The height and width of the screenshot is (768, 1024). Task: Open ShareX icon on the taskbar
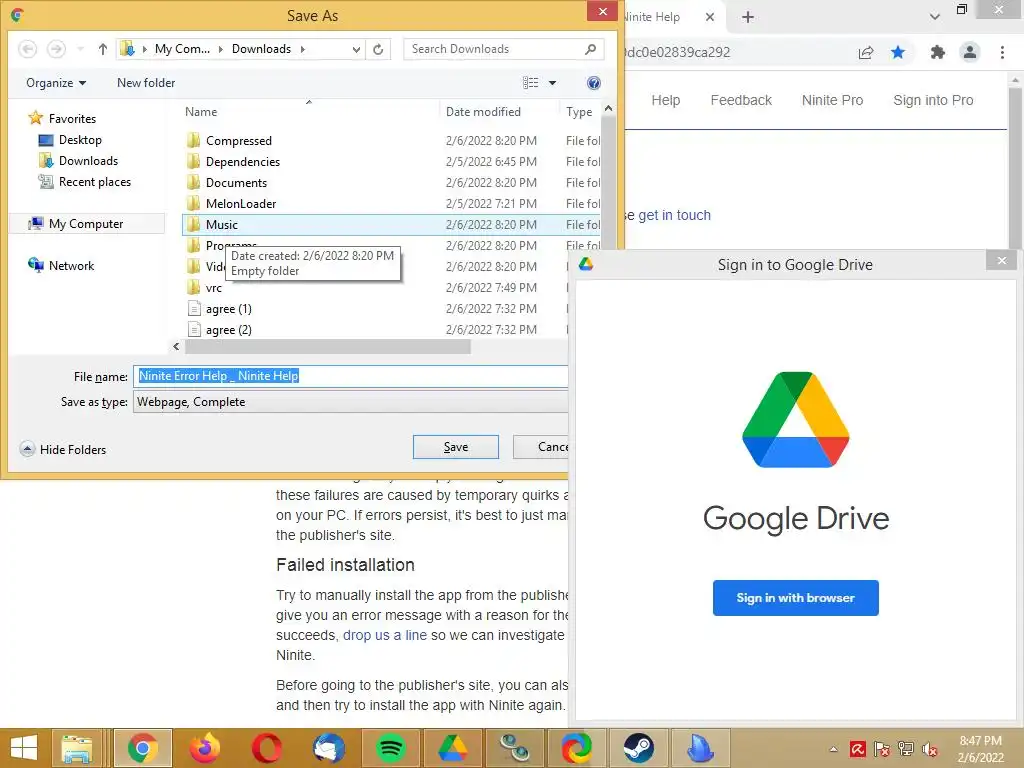(x=576, y=748)
